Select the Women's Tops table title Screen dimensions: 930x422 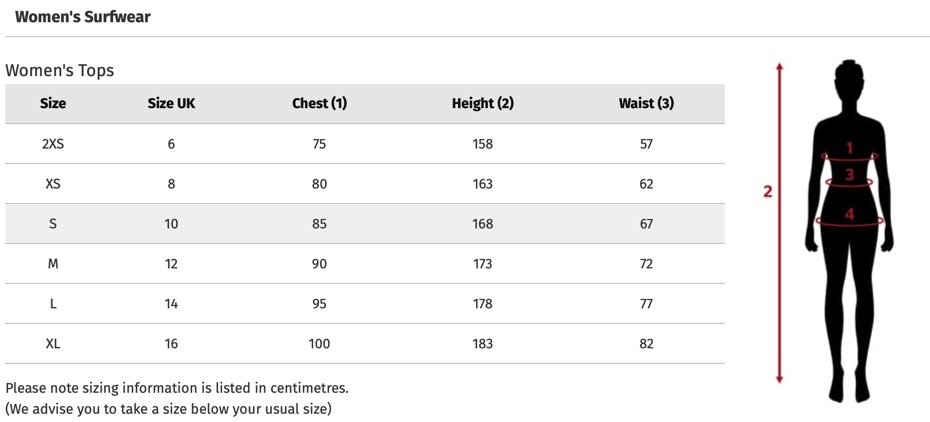(x=59, y=71)
